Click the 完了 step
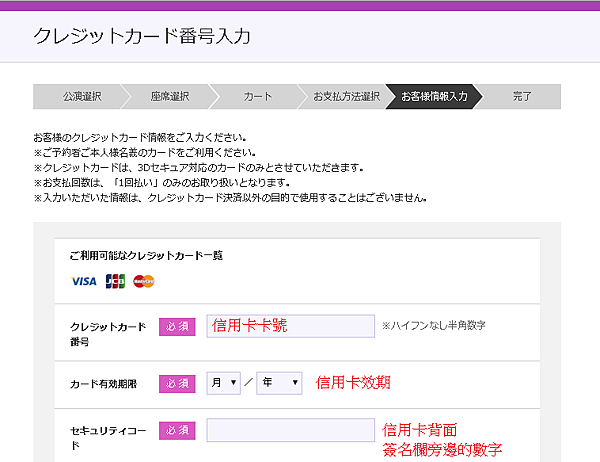Viewport: 600px width, 462px height. pos(522,96)
